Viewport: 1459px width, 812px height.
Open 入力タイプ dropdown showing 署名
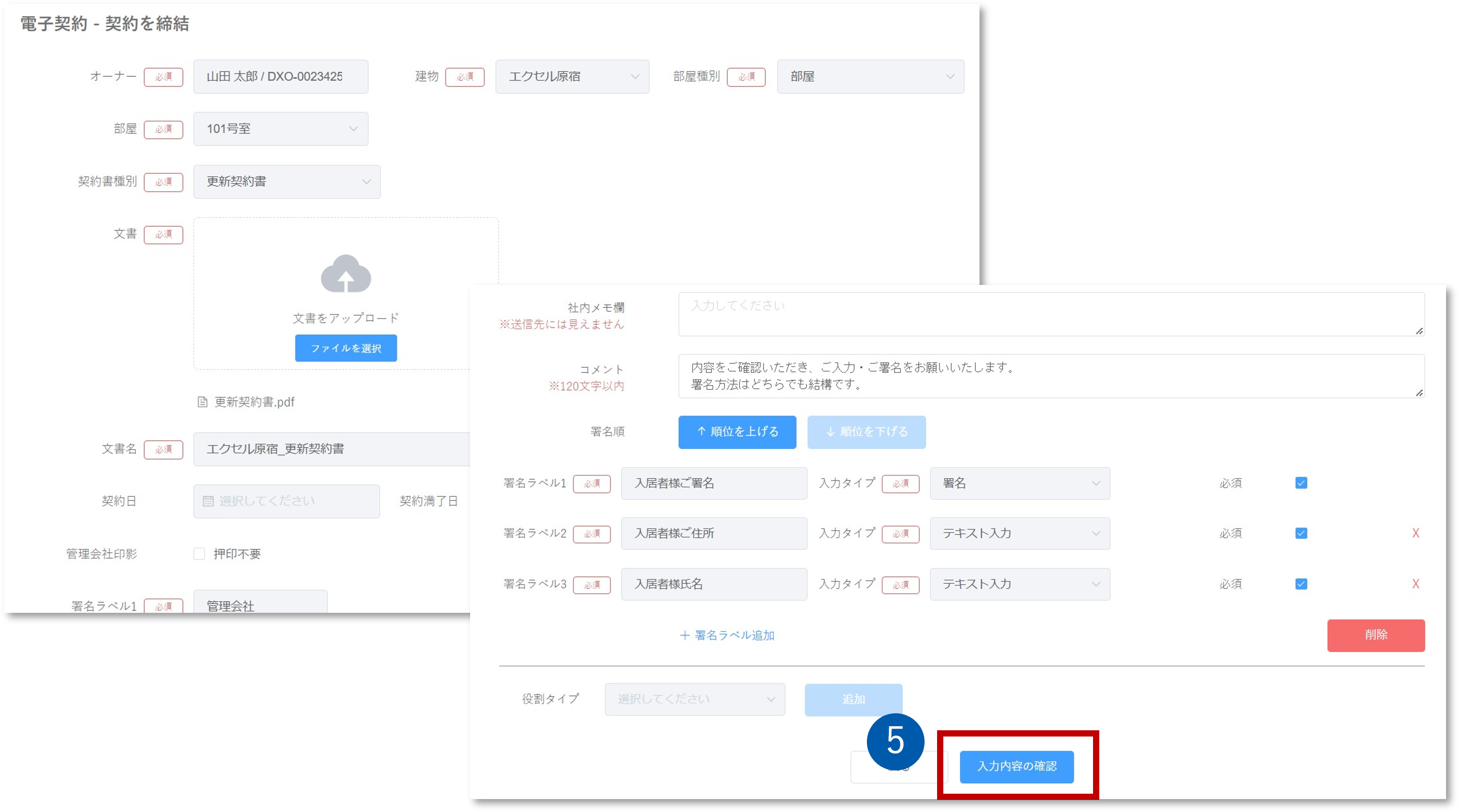coord(1019,484)
